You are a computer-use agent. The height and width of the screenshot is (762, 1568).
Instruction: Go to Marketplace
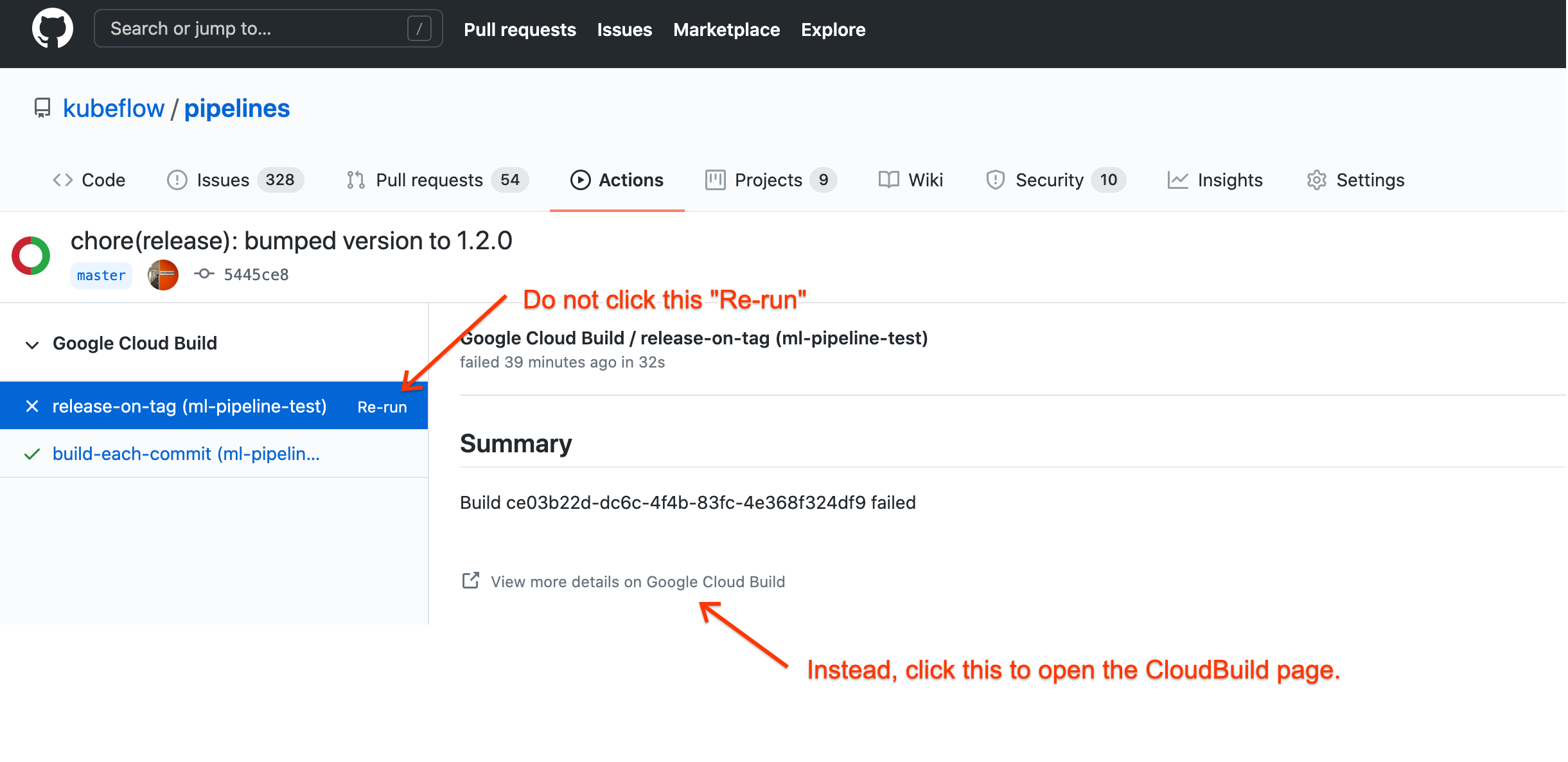point(727,30)
